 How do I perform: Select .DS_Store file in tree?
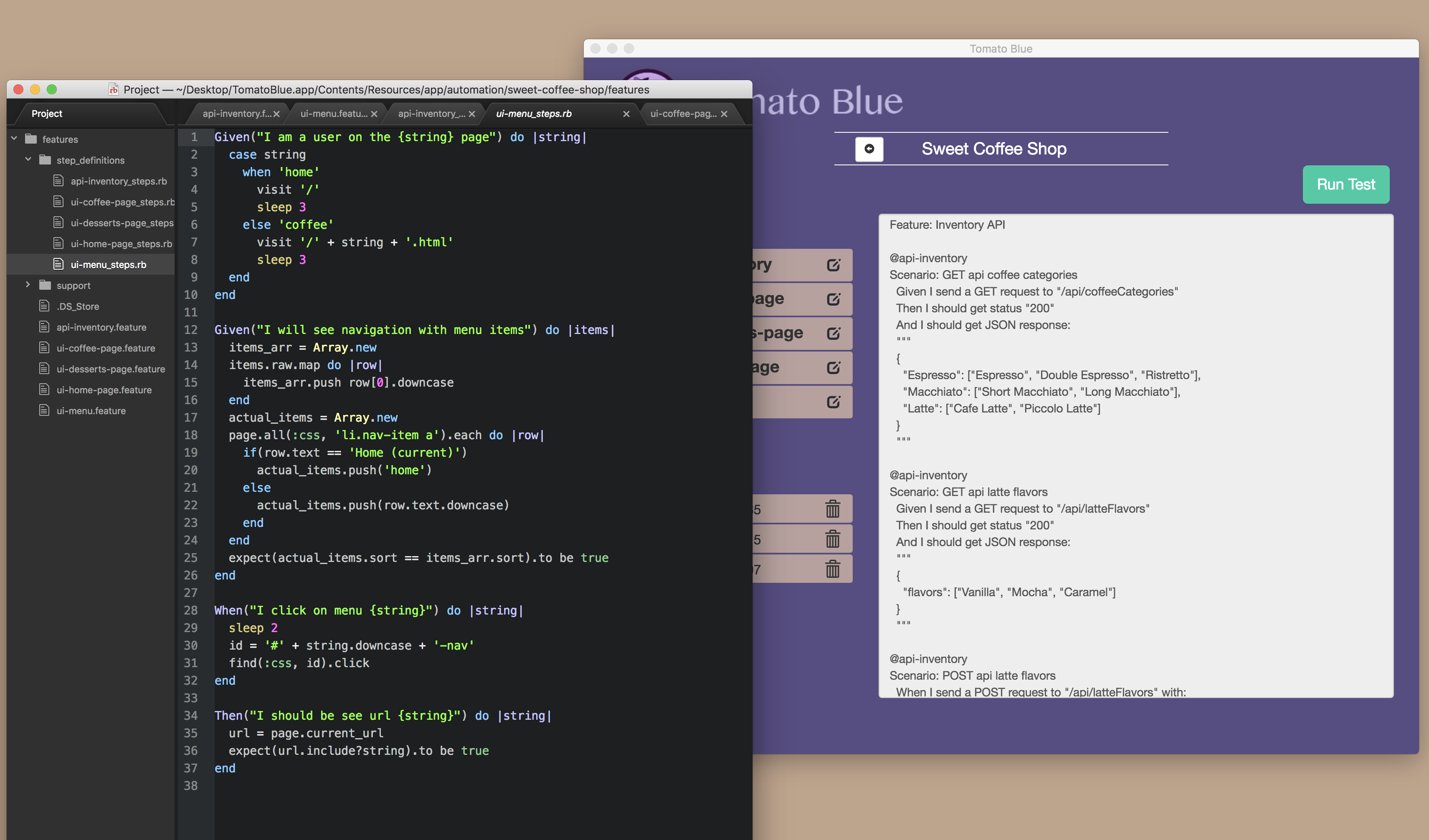click(x=78, y=306)
